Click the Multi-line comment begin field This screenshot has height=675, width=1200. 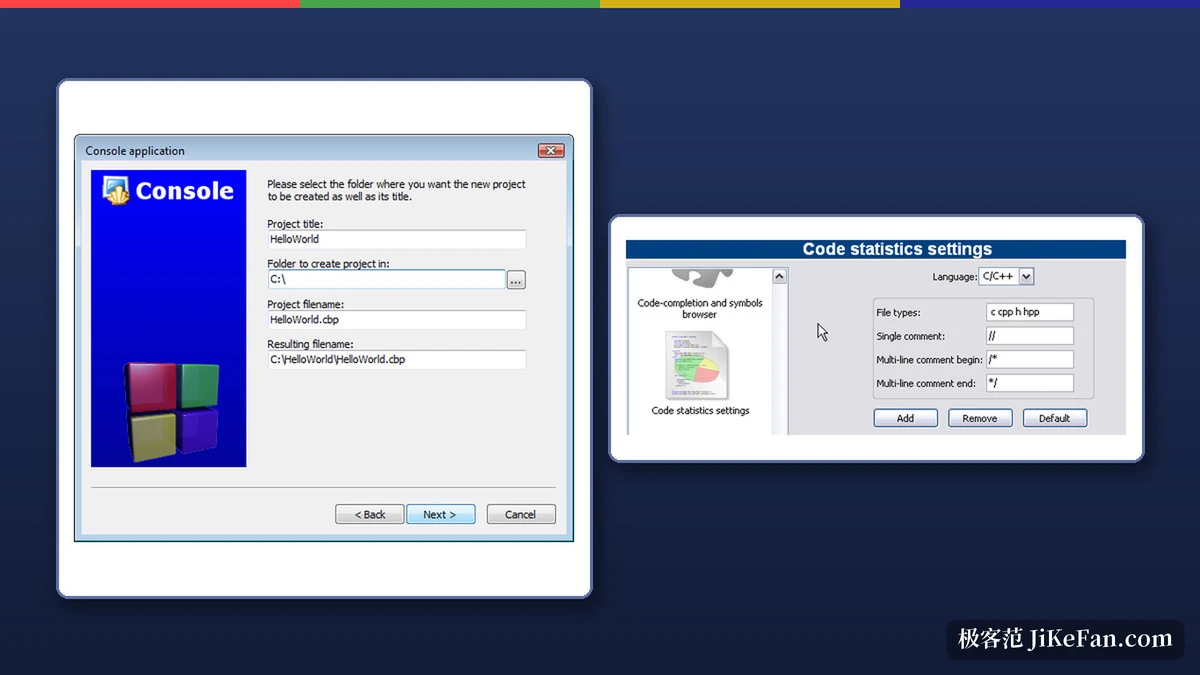[1030, 359]
